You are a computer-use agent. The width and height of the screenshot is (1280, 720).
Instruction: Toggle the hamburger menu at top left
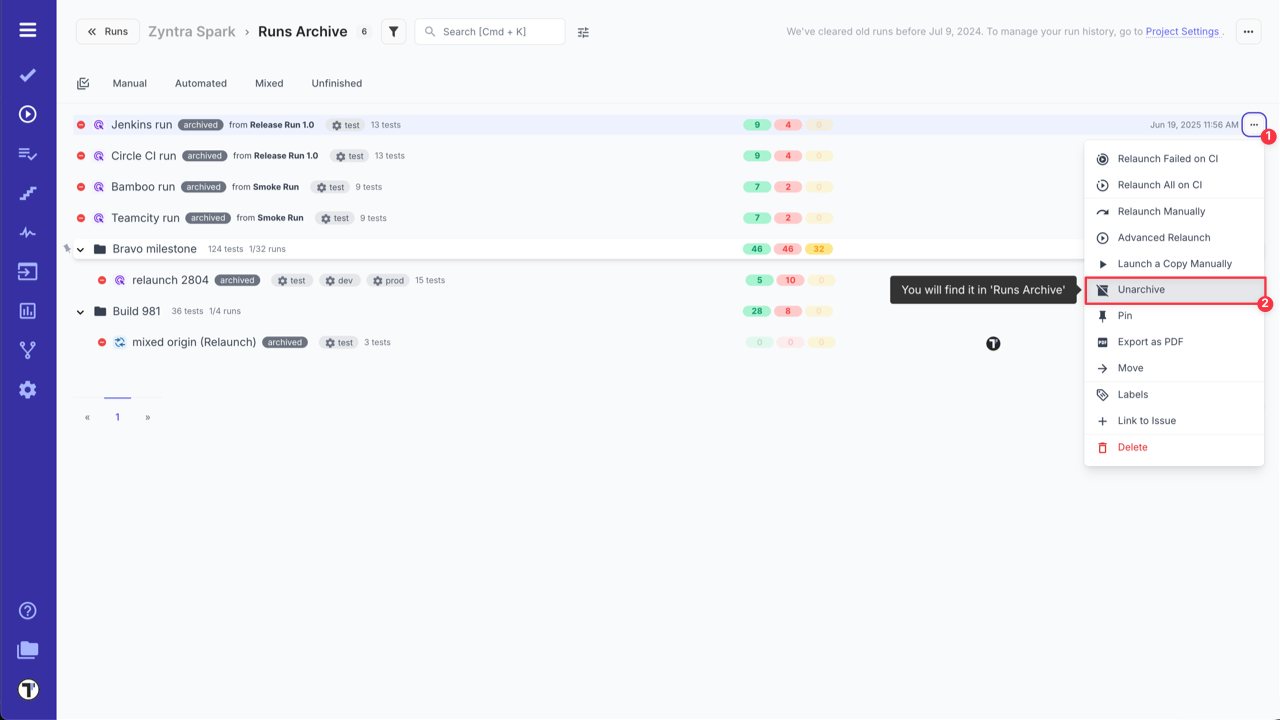click(x=27, y=28)
